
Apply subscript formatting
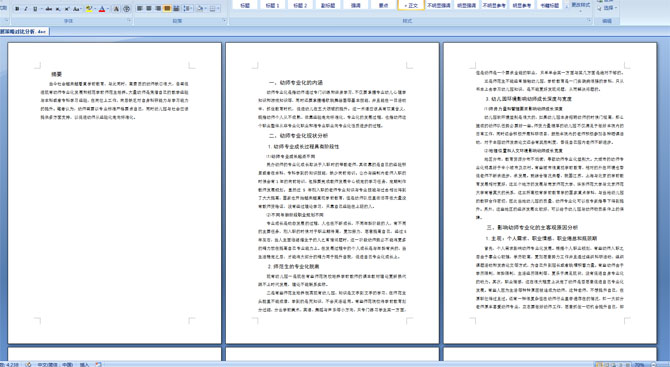[58, 9]
